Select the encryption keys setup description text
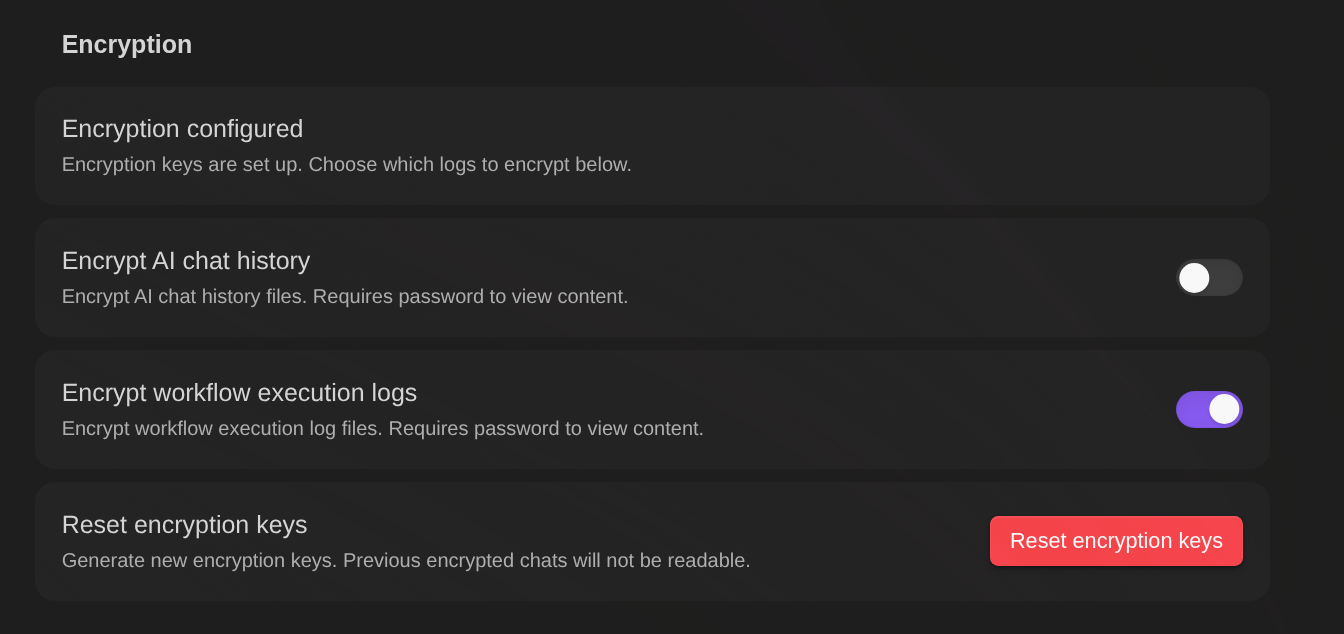This screenshot has height=634, width=1344. click(x=347, y=164)
